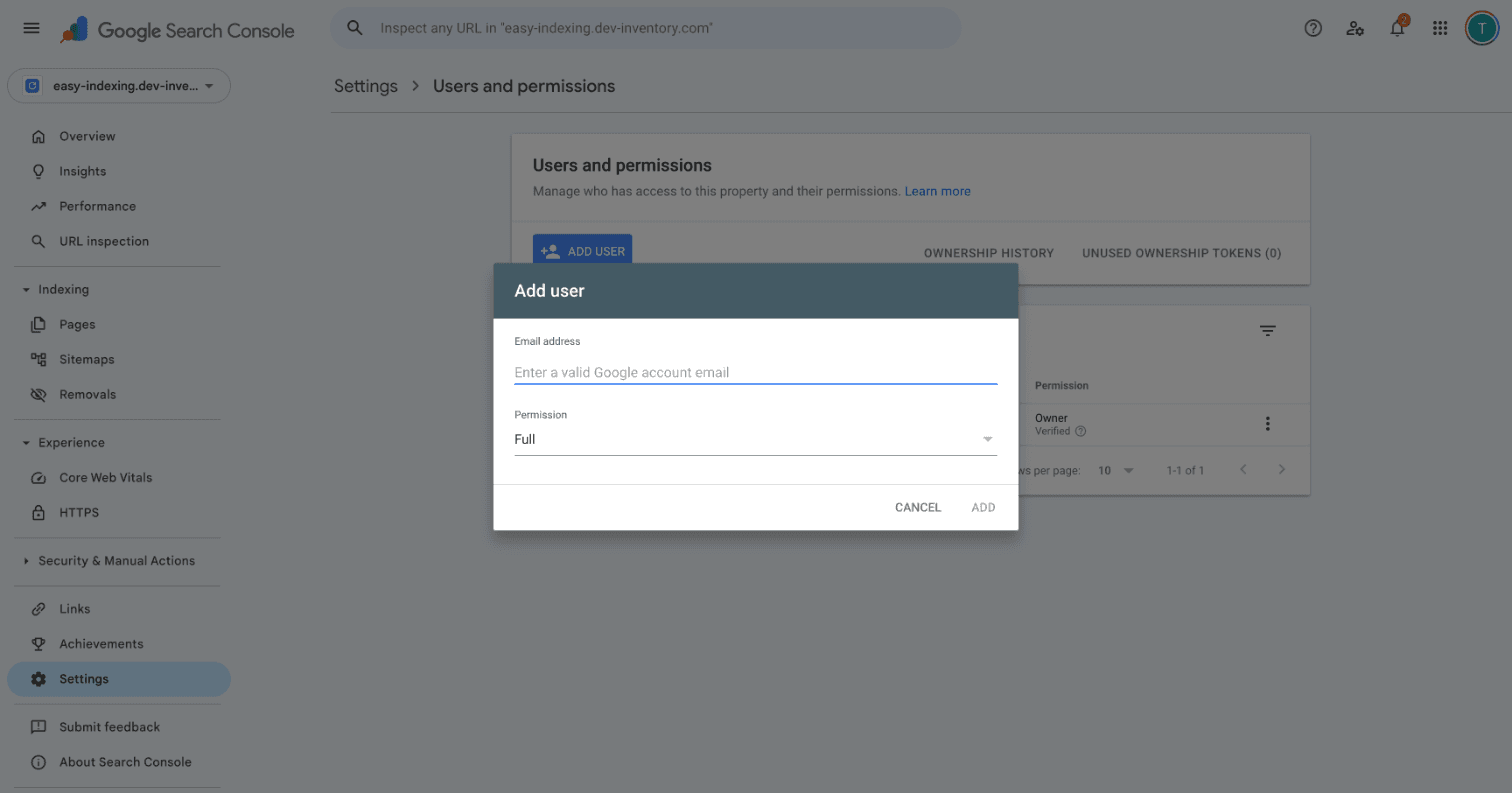Open the three-dot menu for Owner row
This screenshot has width=1512, height=793.
coord(1267,424)
